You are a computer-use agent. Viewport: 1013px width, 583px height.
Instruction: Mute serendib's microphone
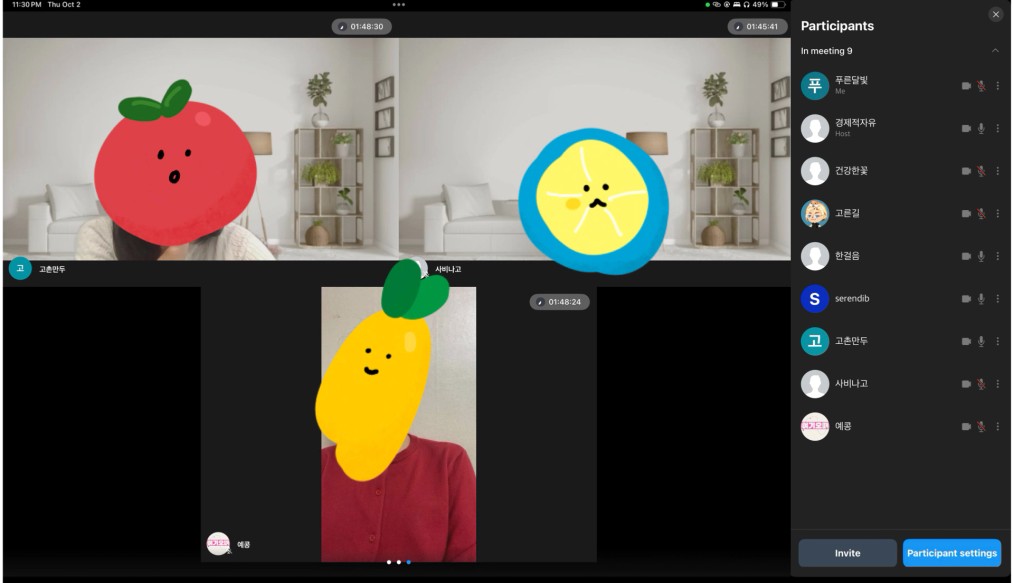(981, 299)
